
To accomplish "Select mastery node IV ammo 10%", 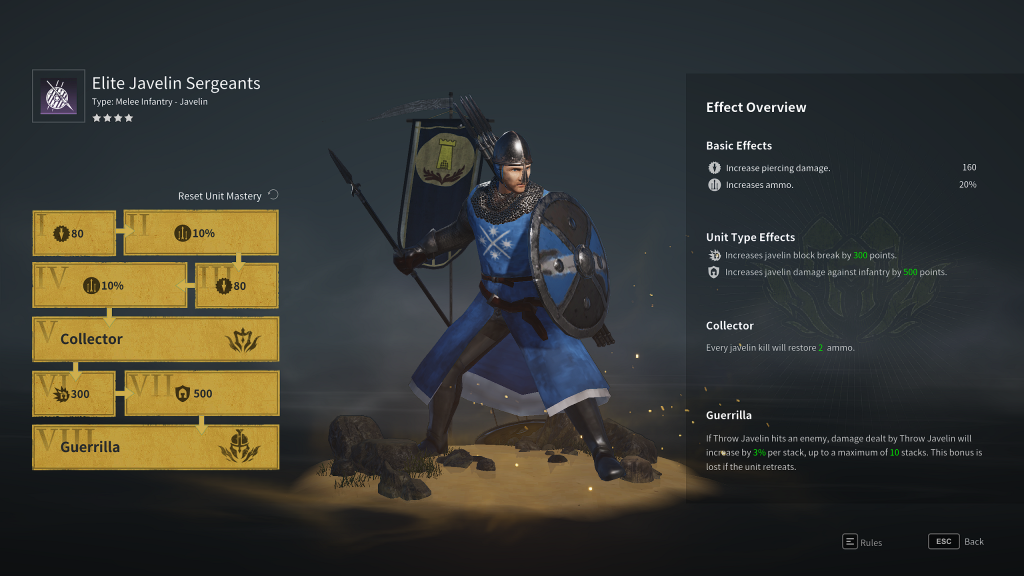I will point(110,285).
